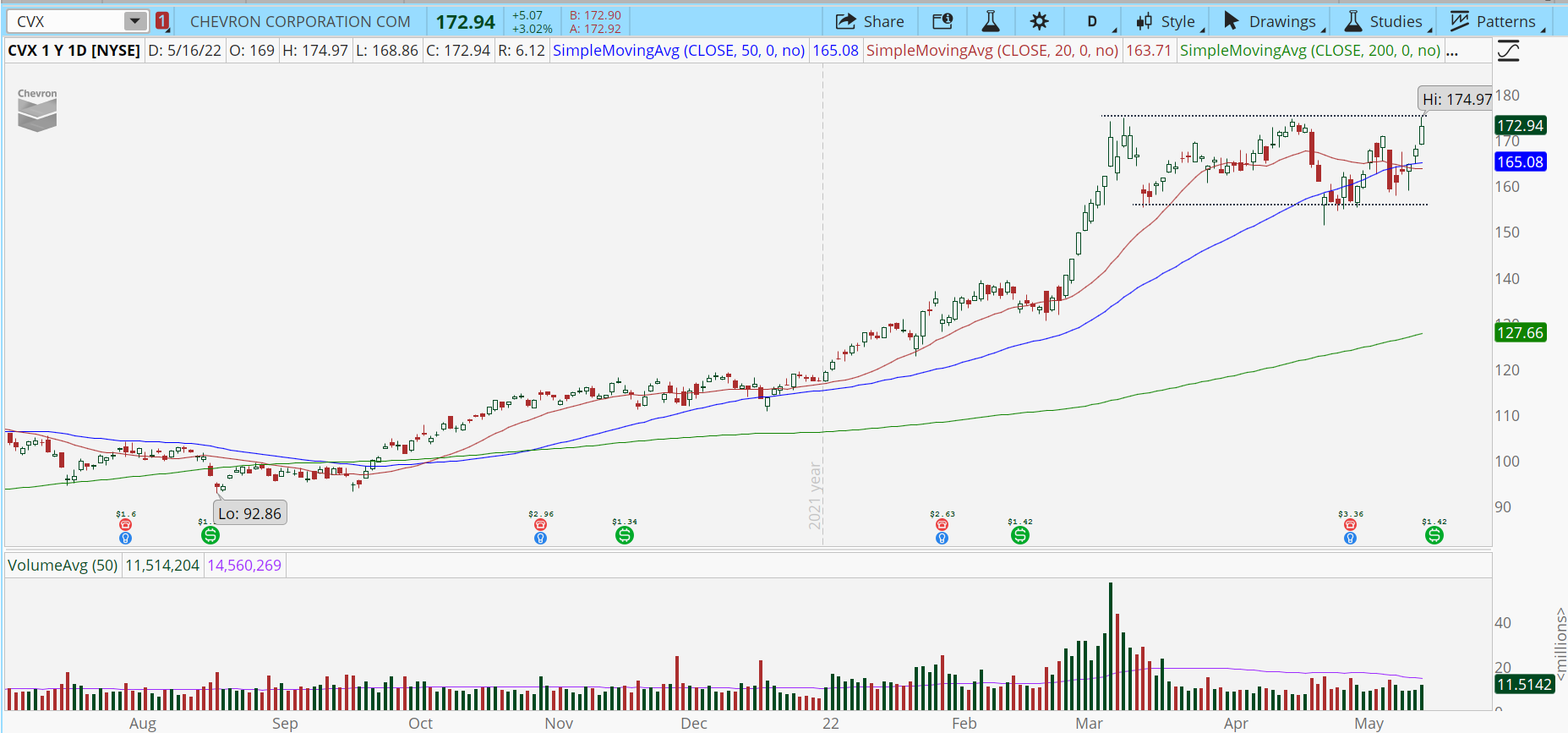The height and width of the screenshot is (733, 1568).
Task: Click the volume value 11,514,204
Action: (x=162, y=565)
